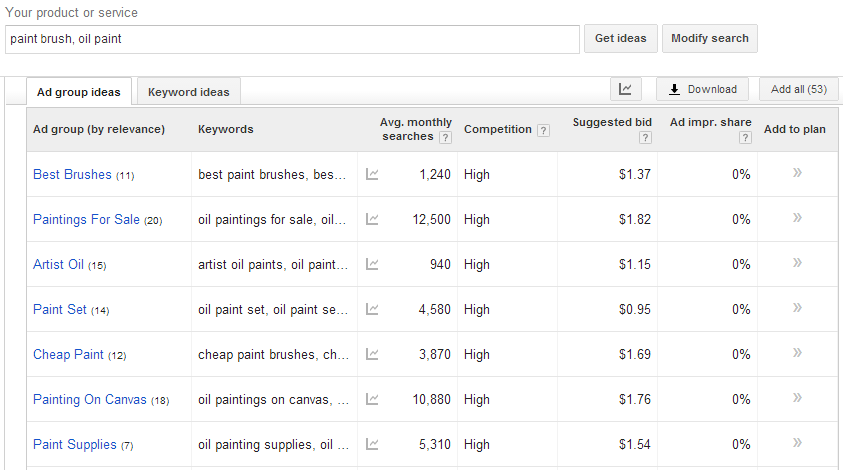Focus the product or service input field
843x470 pixels.
click(292, 39)
